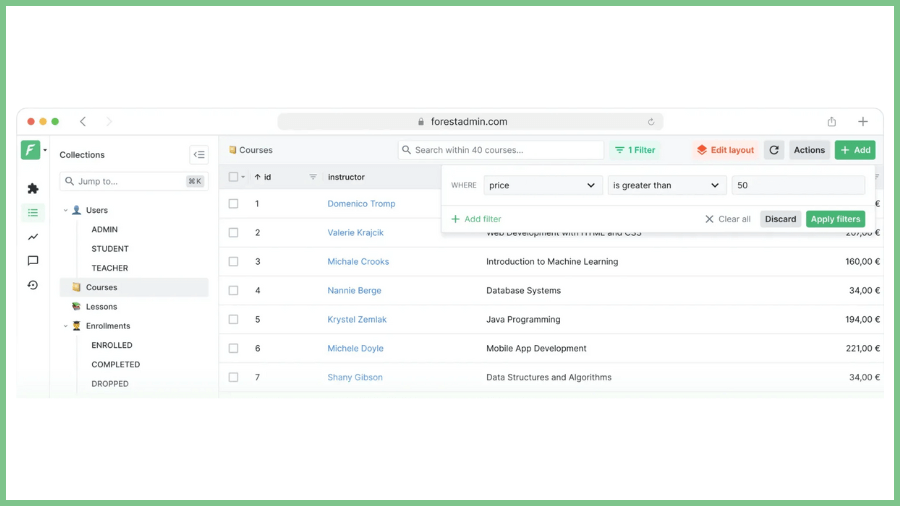
Task: Open the 'is greater than' operator dropdown
Action: click(666, 185)
